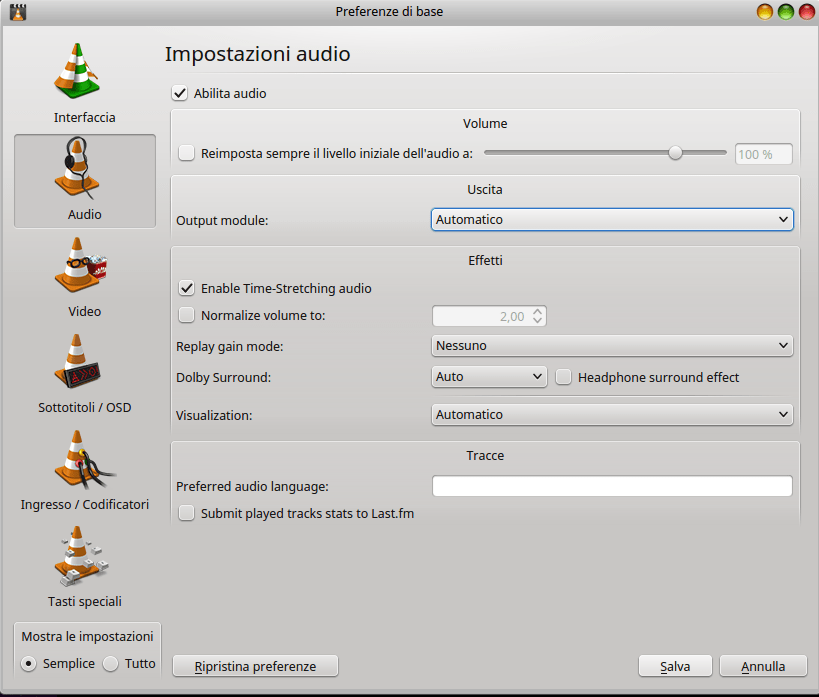Open Video settings cone with glasses icon
Image resolution: width=819 pixels, height=697 pixels.
81,265
